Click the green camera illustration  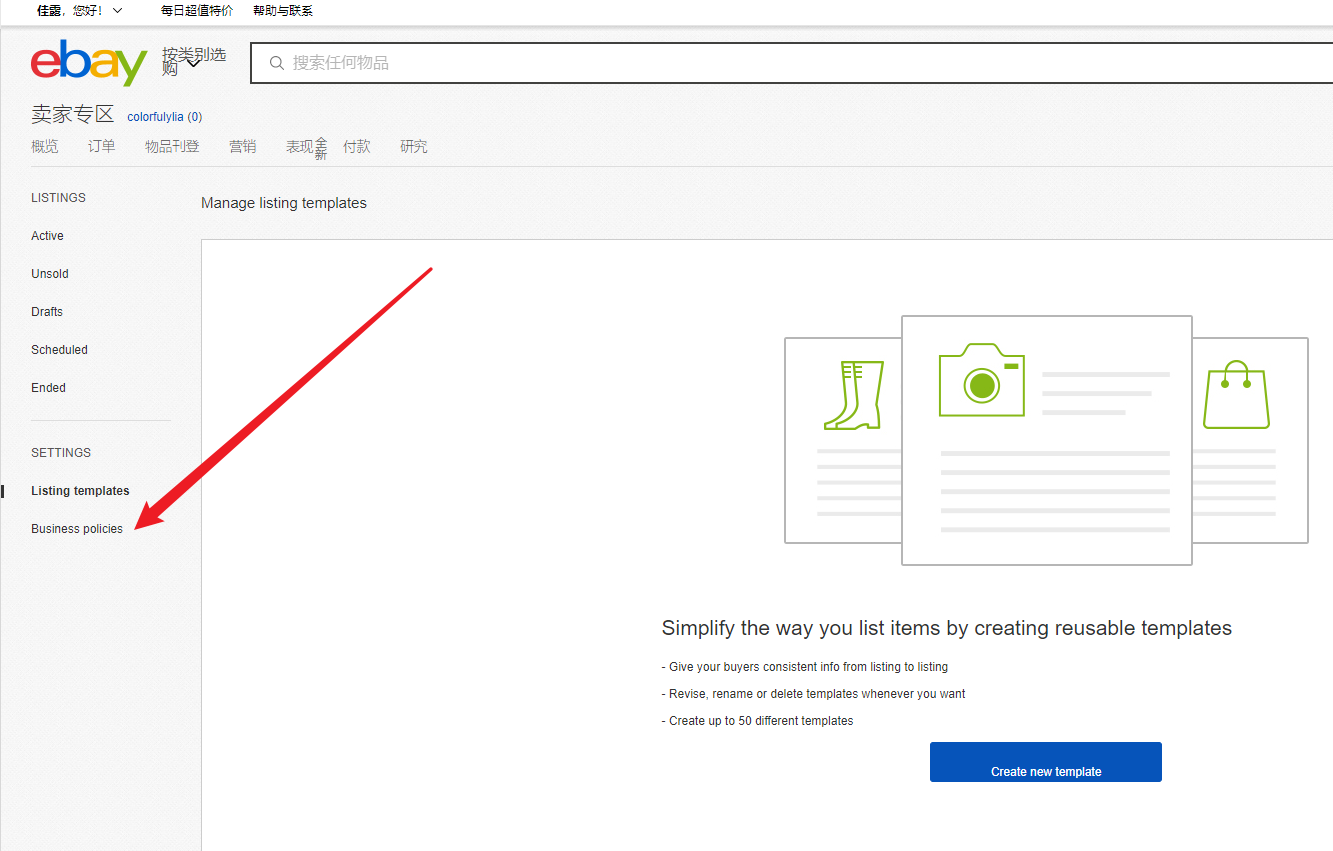click(982, 380)
